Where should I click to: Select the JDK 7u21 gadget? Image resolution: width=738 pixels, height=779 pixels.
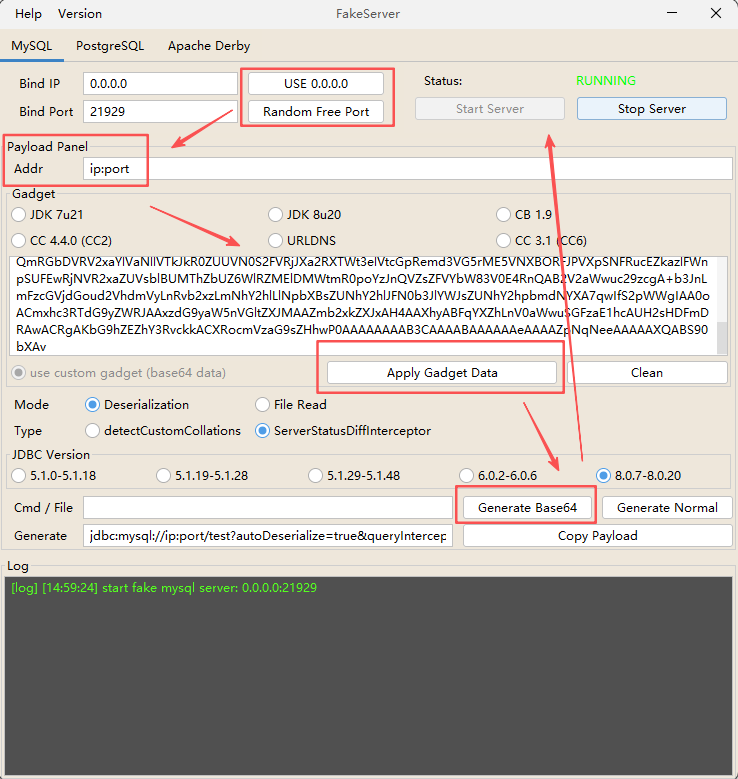[x=19, y=214]
